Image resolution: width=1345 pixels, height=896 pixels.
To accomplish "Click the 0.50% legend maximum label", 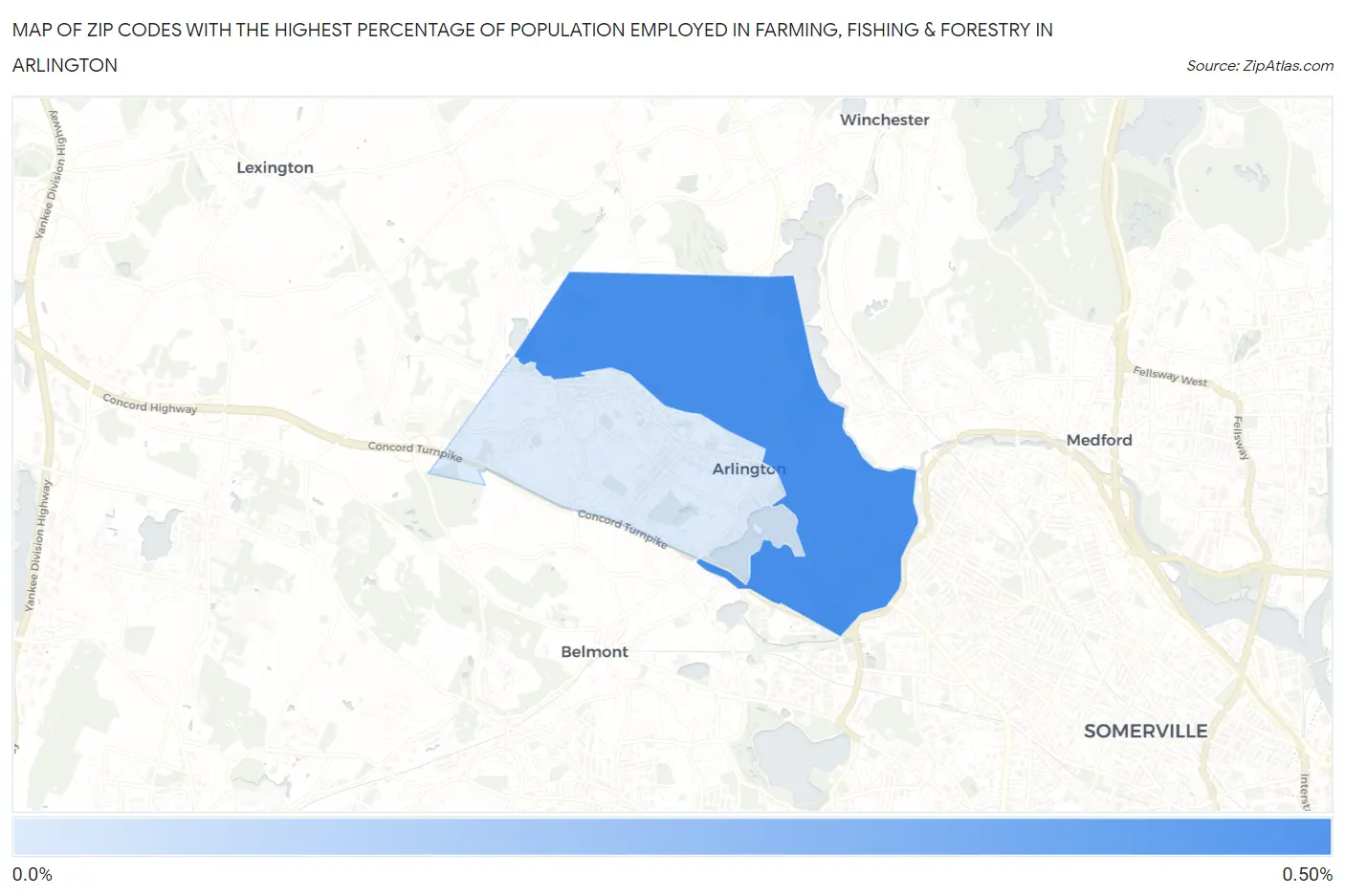I will [1307, 874].
